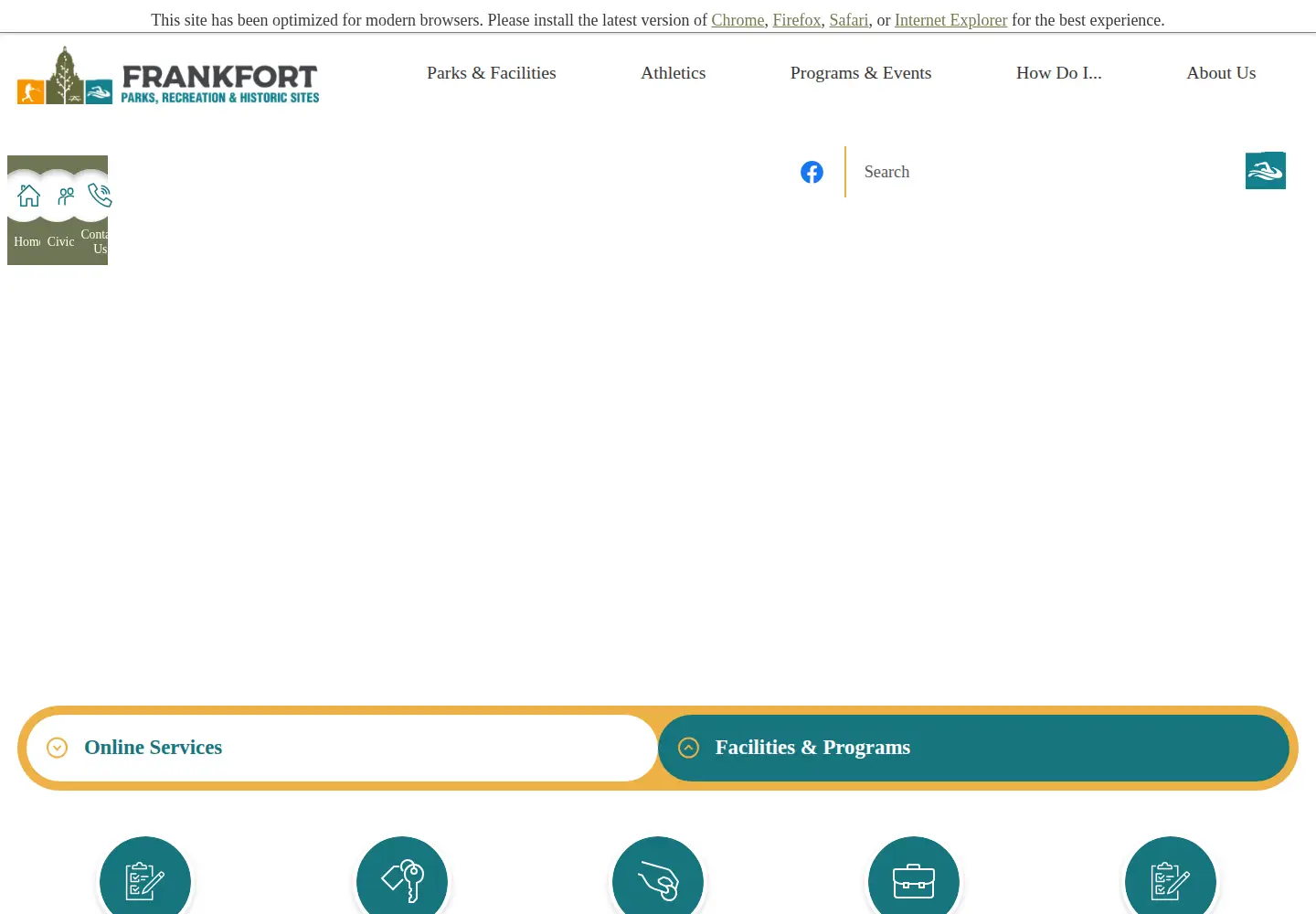Open the Facebook page icon

click(812, 172)
